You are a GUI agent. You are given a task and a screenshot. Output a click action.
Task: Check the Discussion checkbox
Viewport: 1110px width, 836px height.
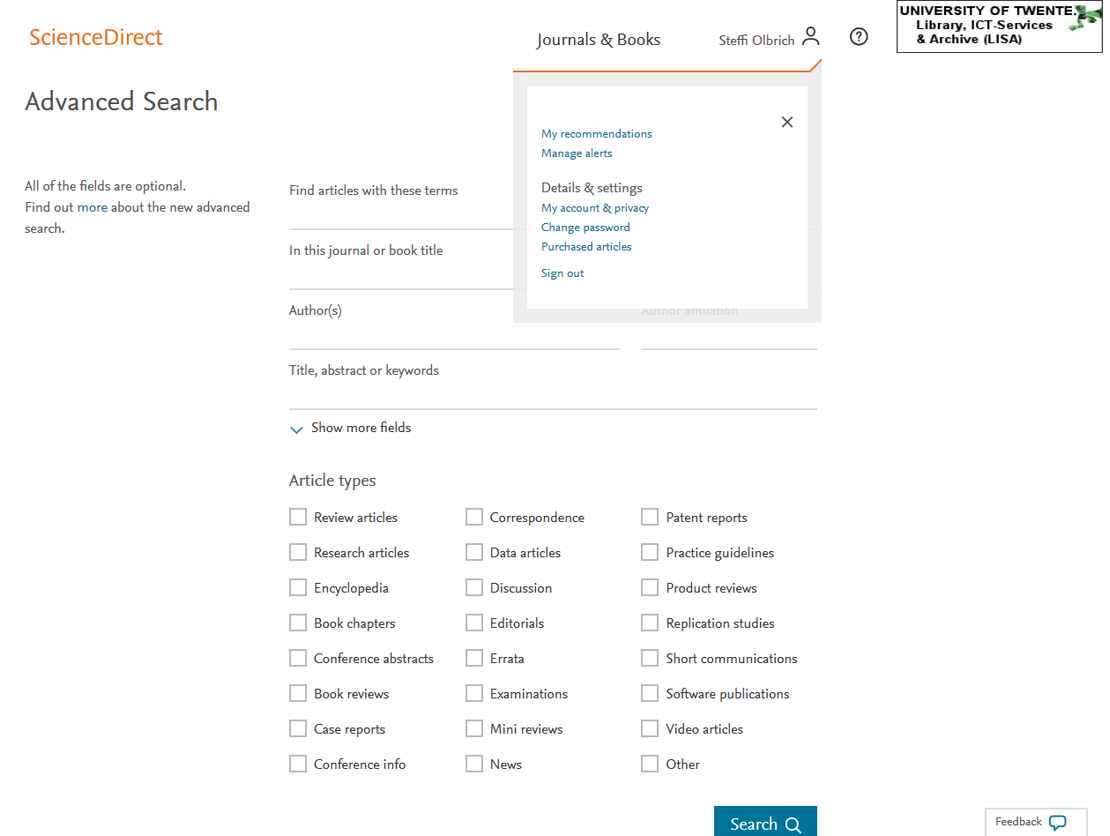[x=474, y=588]
